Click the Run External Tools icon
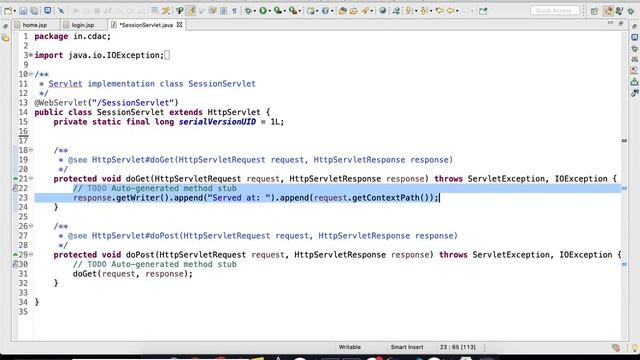This screenshot has height=360, width=640. 292,11
